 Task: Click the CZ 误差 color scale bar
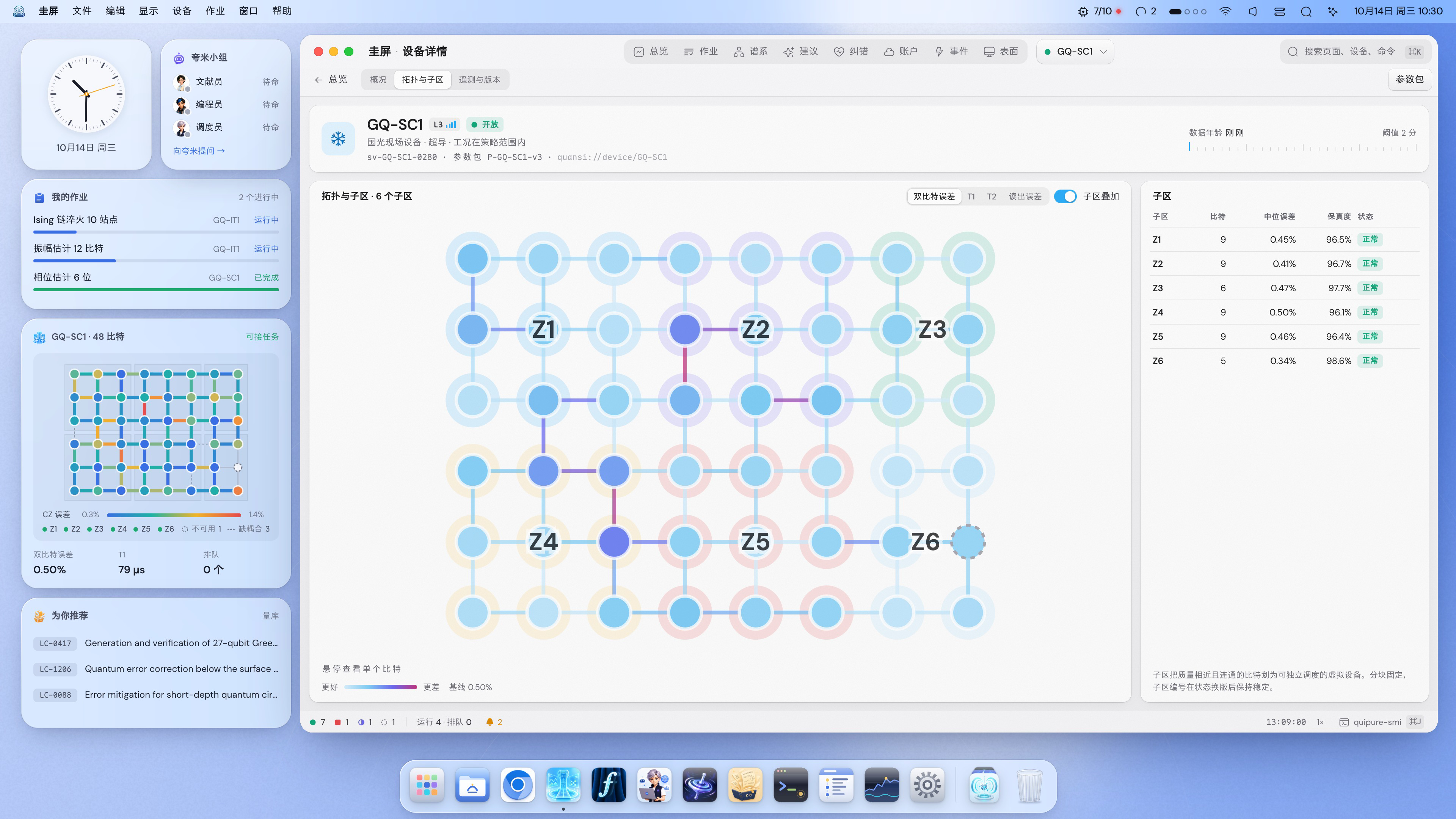174,515
